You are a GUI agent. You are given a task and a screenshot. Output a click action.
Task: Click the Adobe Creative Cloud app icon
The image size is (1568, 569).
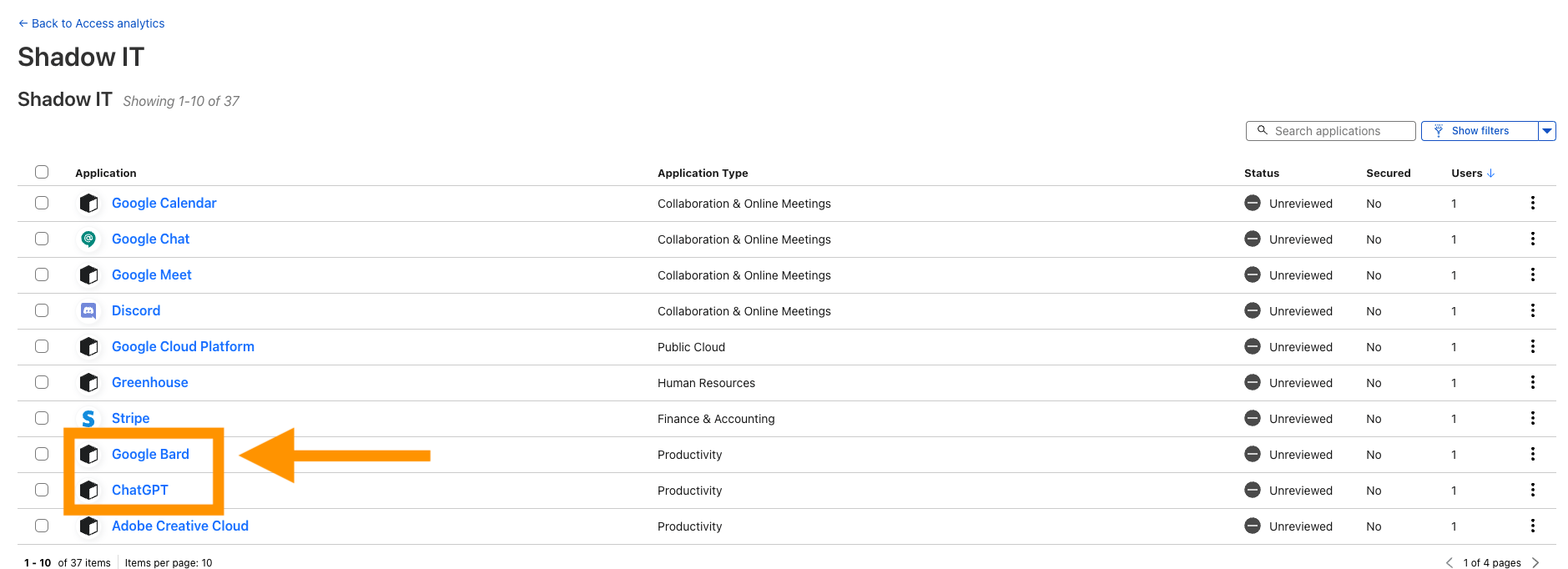coord(88,526)
